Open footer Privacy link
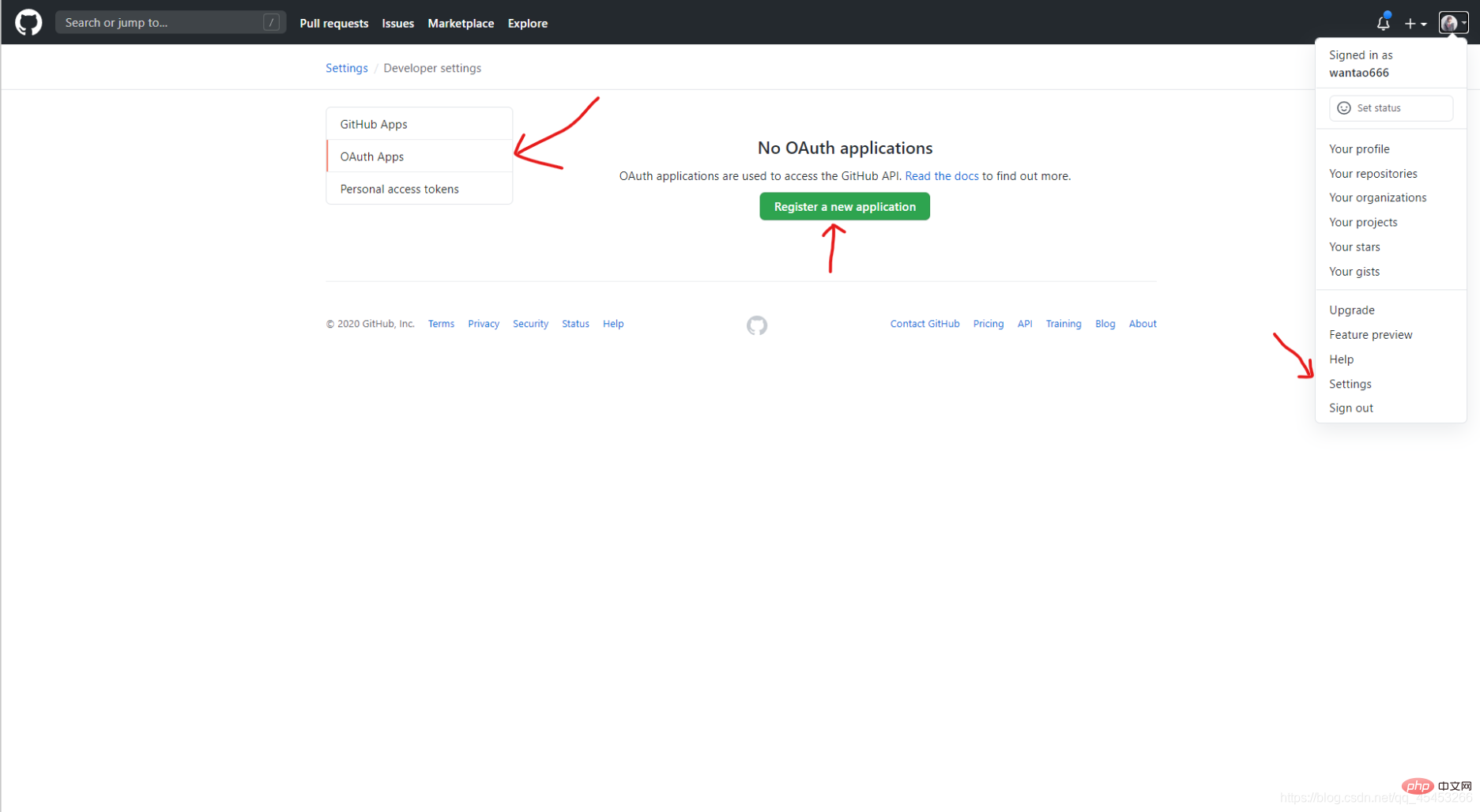Screen dimensions: 1480x812 [x=484, y=324]
